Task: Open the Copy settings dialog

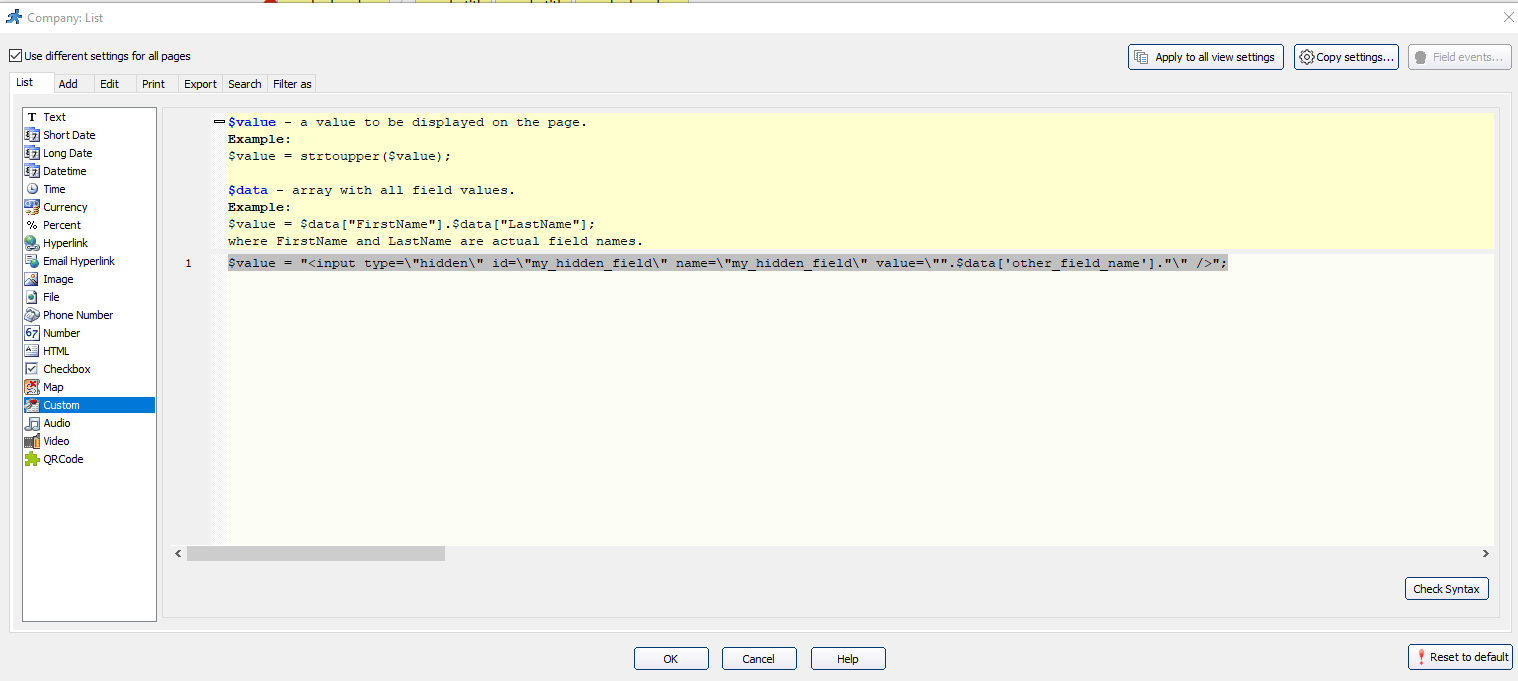Action: pyautogui.click(x=1346, y=57)
